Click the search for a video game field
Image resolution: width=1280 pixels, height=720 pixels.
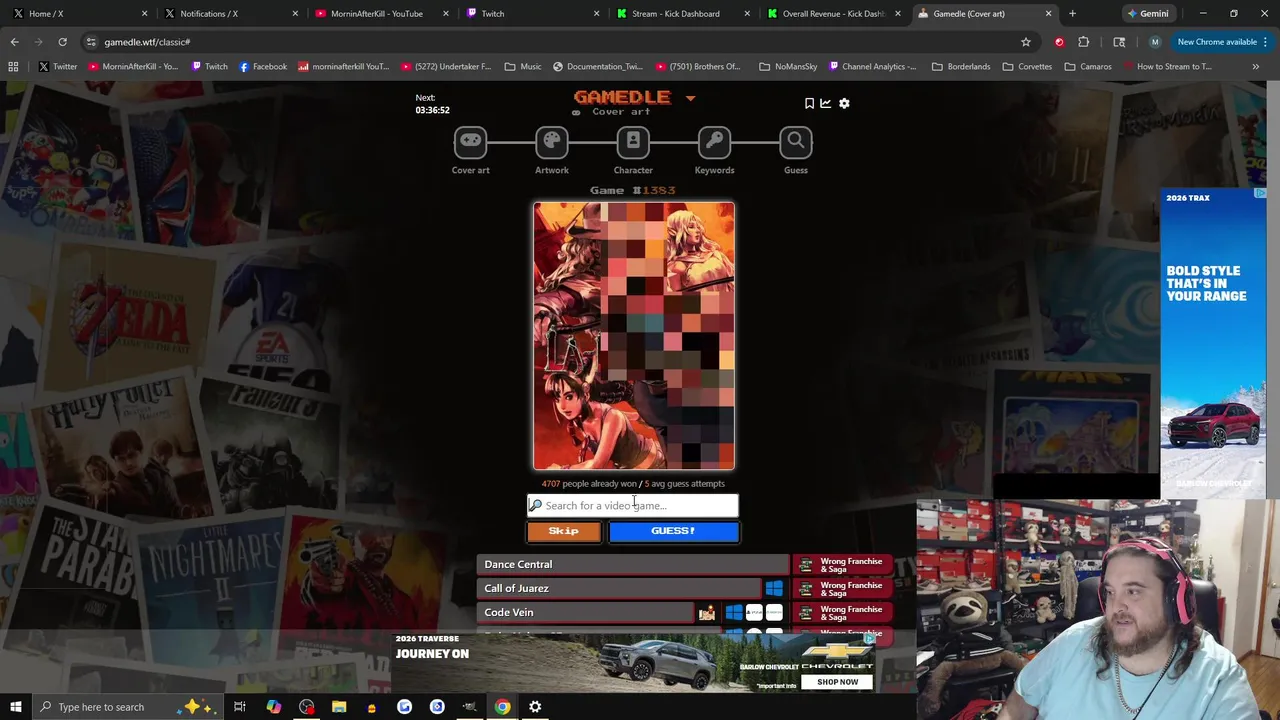[x=633, y=505]
